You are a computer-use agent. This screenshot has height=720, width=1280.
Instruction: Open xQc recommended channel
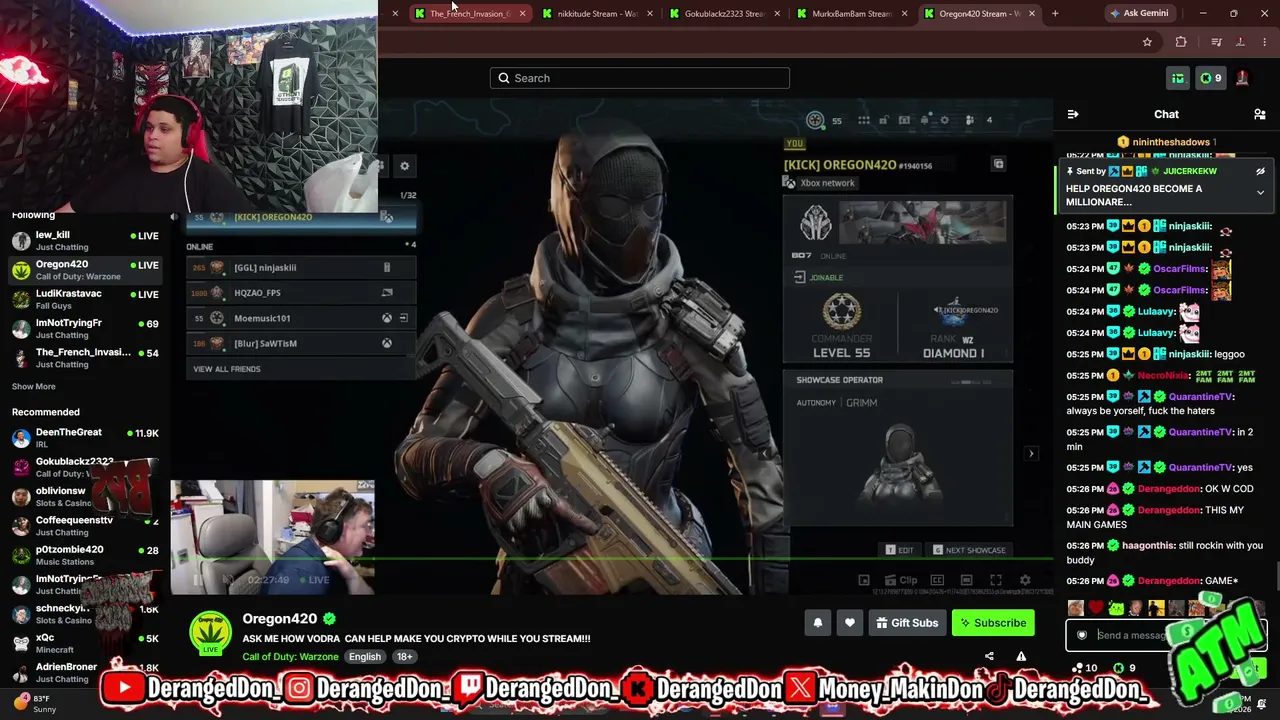coord(85,643)
